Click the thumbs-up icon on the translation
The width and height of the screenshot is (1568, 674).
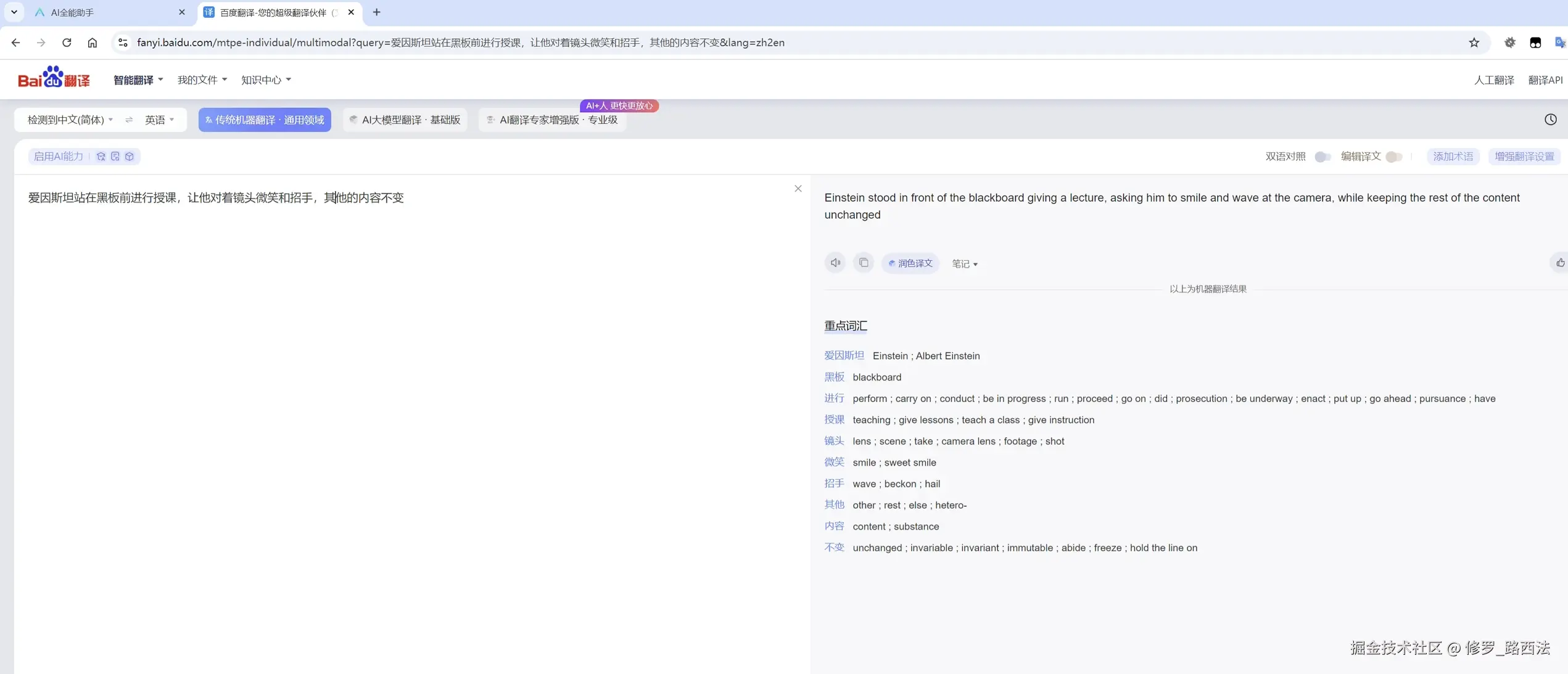pyautogui.click(x=1560, y=263)
